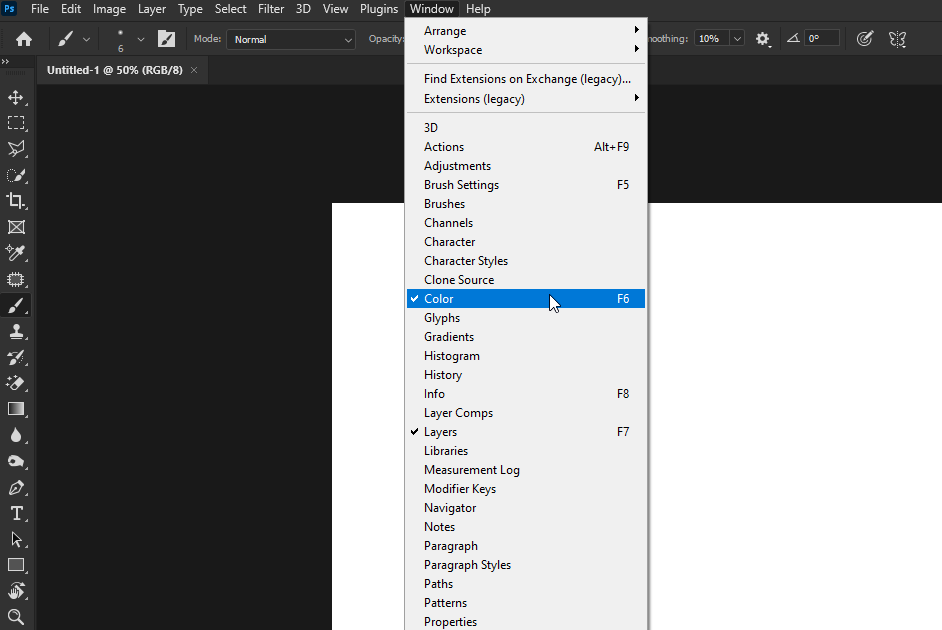Select the Pen tool
This screenshot has width=942, height=630.
[x=16, y=488]
